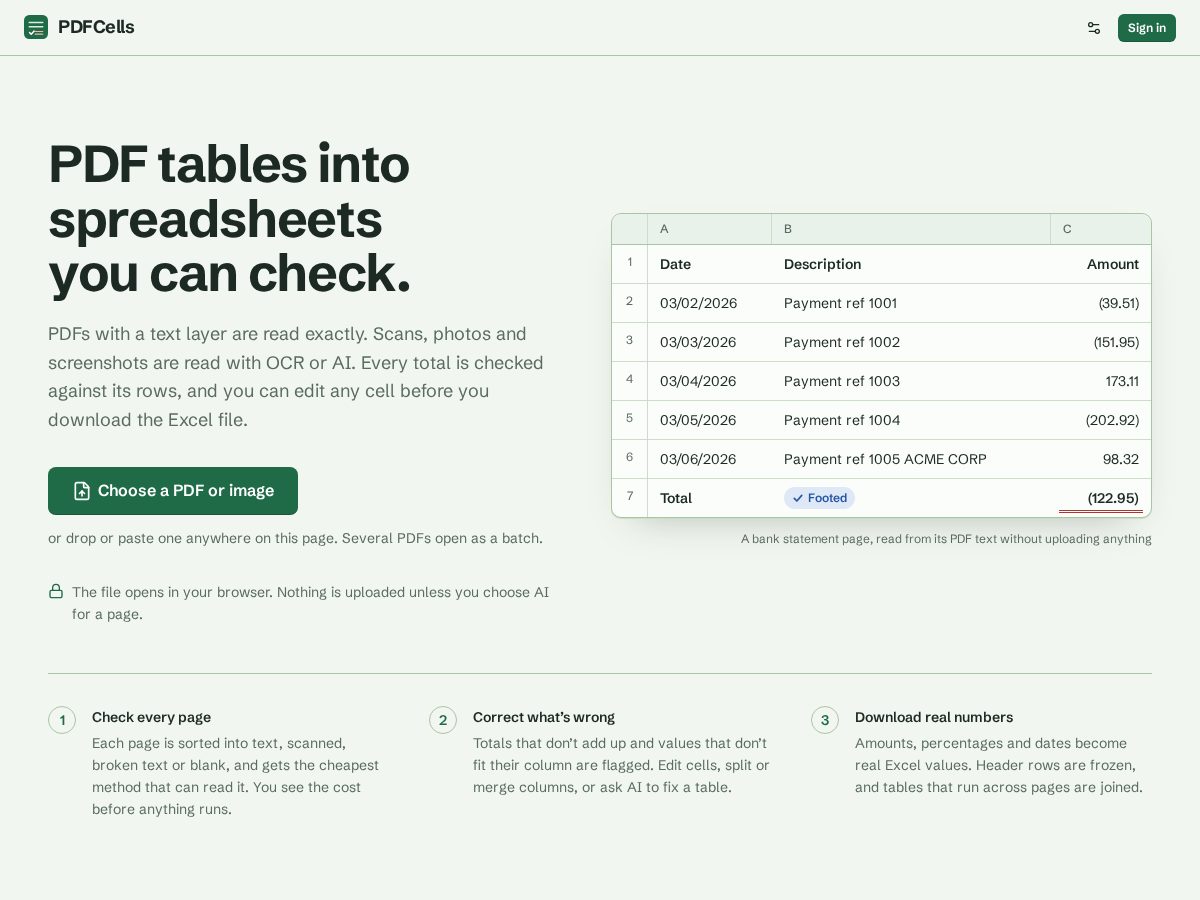The width and height of the screenshot is (1200, 900).
Task: Open the settings sliders icon
Action: coord(1094,28)
